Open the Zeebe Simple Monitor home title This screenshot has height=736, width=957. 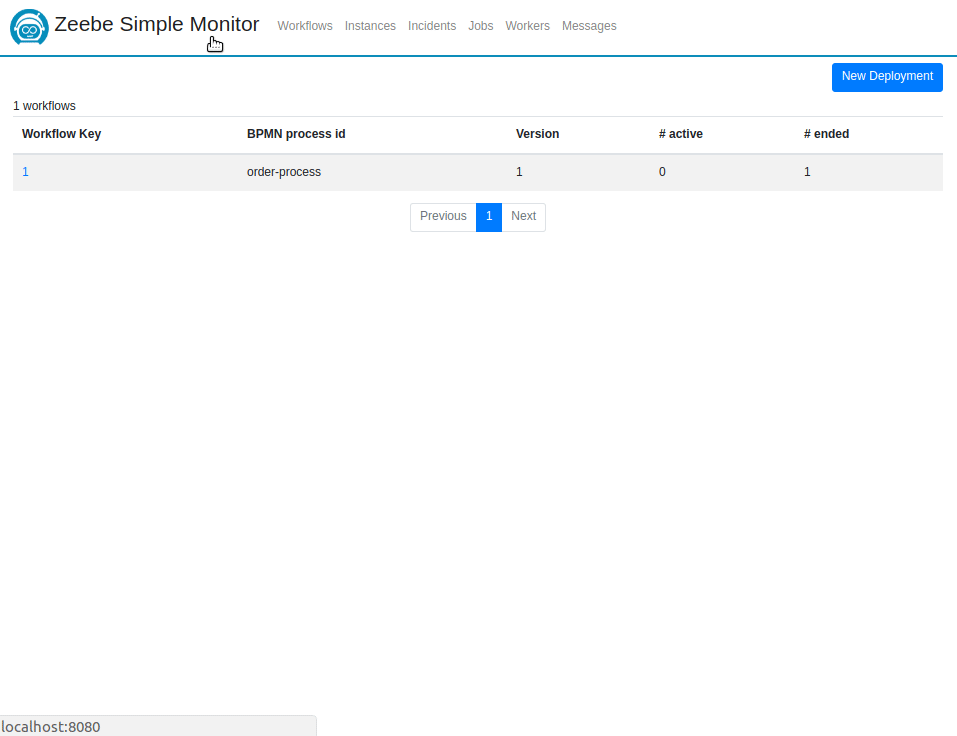pyautogui.click(x=156, y=24)
